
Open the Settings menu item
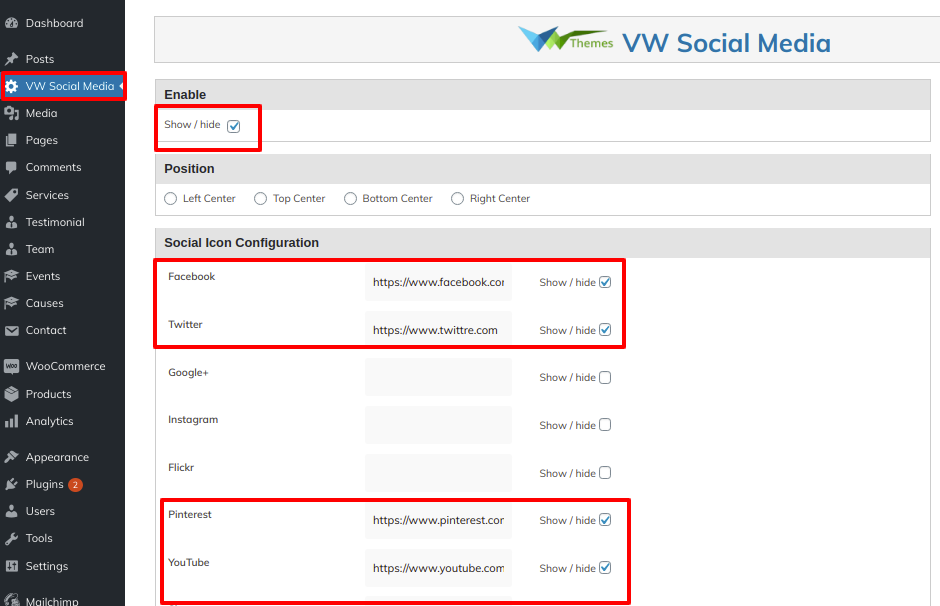click(x=47, y=566)
